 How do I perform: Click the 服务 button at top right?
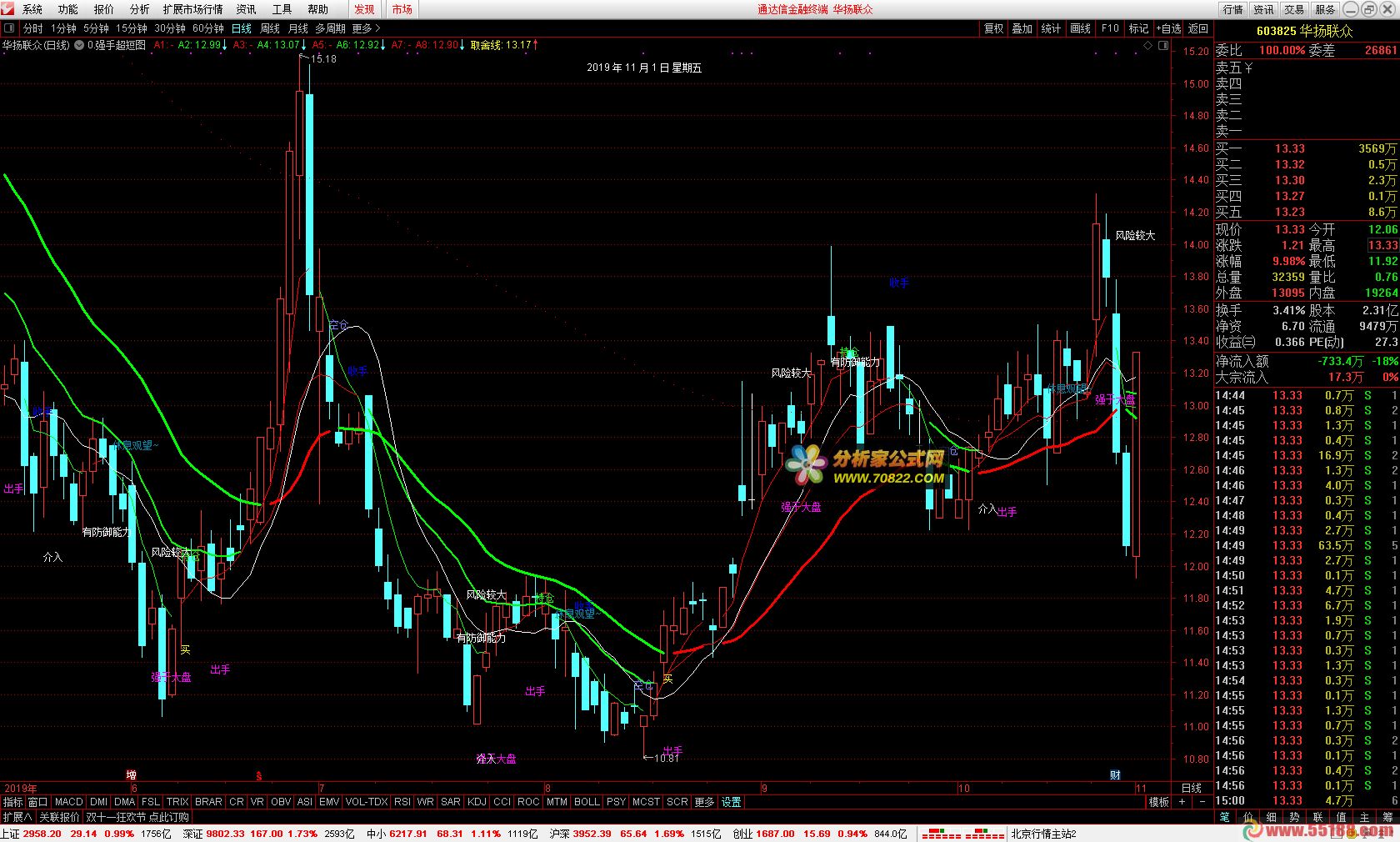(x=1325, y=9)
